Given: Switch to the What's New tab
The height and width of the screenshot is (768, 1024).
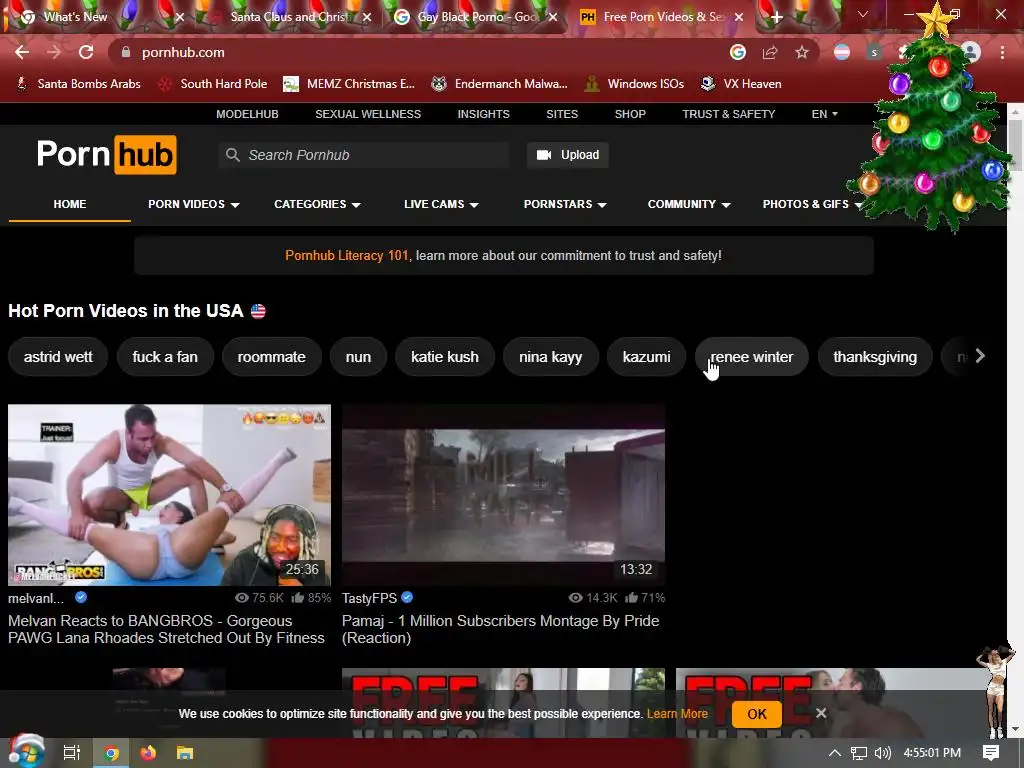Looking at the screenshot, I should (x=91, y=17).
